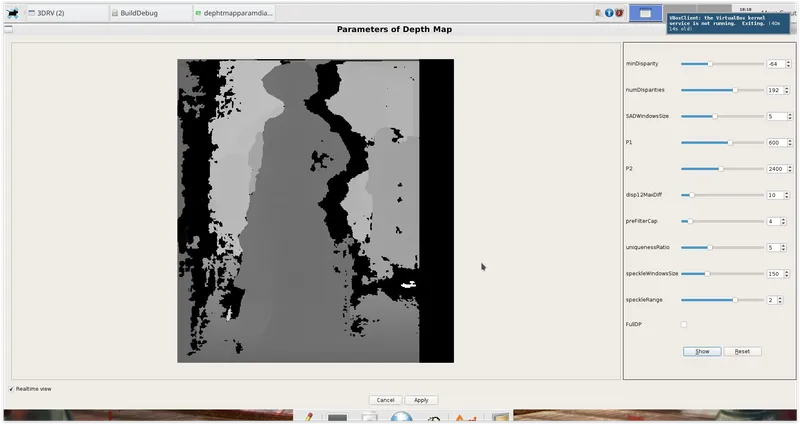Toggle the Realtime view checkbox
800x424 pixels.
pos(11,389)
